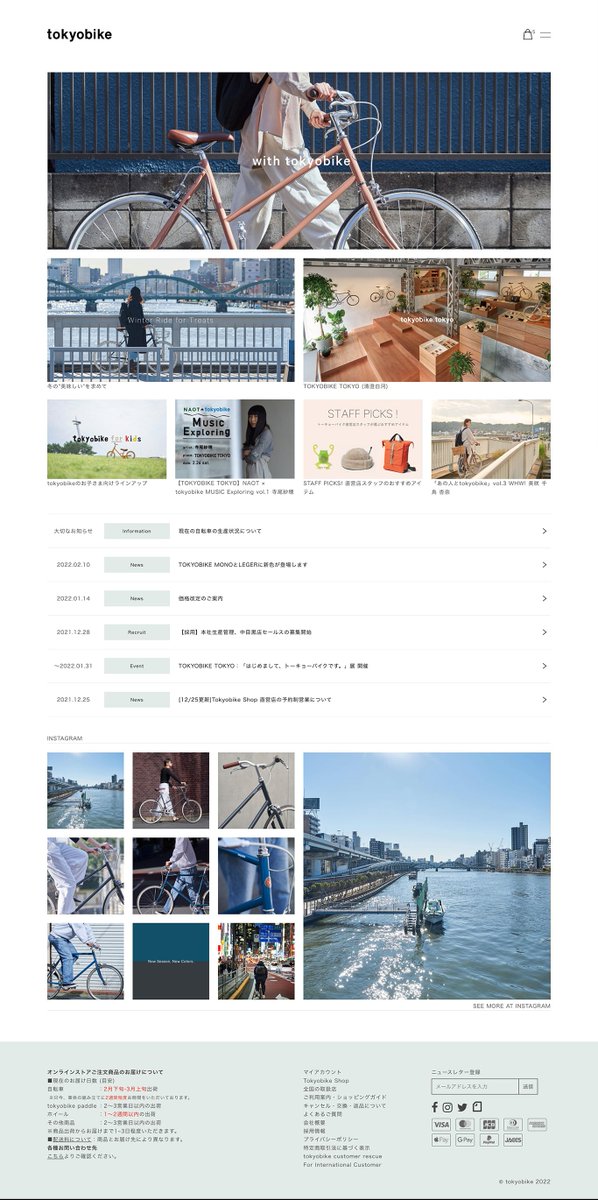
Task: Open the 12/25 Tokyobike Shop update headline
Action: (x=255, y=699)
